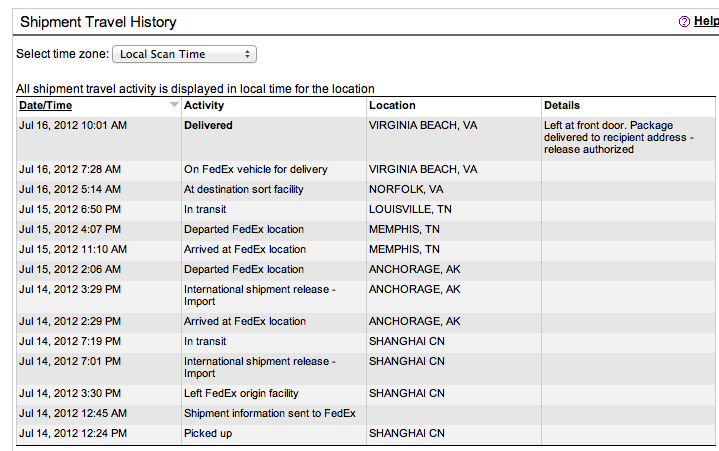Select the In transit LOUISVILLE, TN row

366,209
